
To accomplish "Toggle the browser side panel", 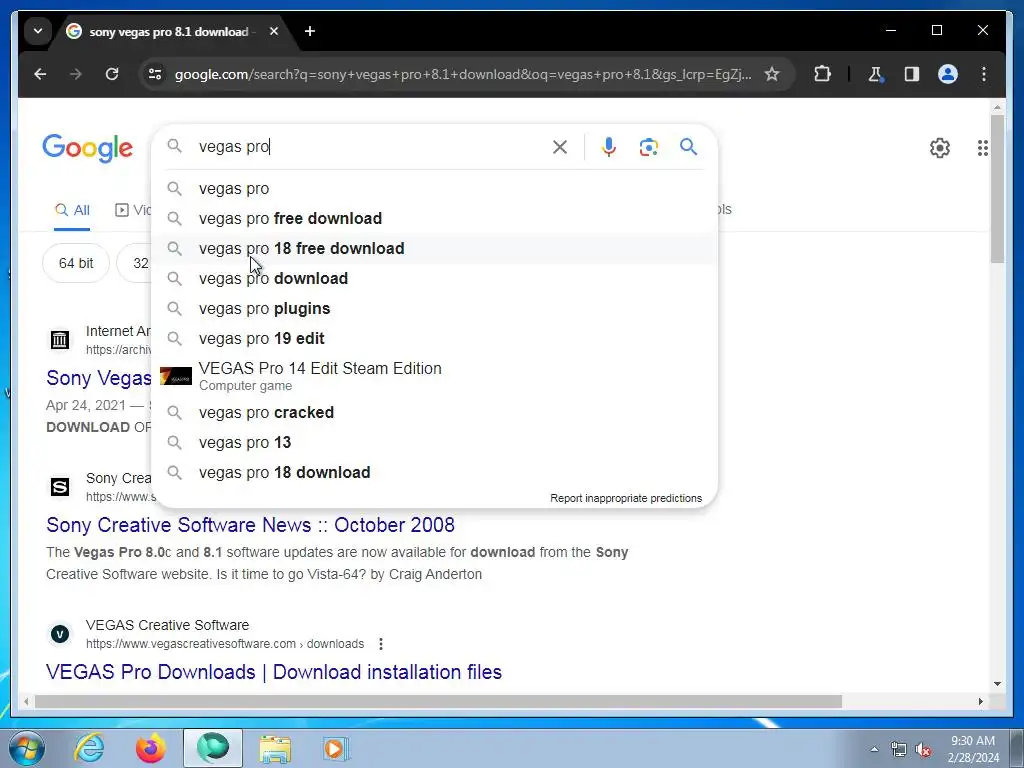I will coord(912,74).
